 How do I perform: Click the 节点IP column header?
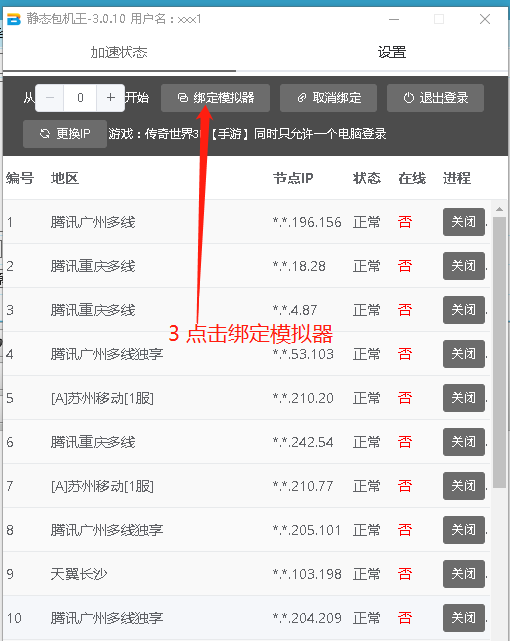click(x=293, y=178)
